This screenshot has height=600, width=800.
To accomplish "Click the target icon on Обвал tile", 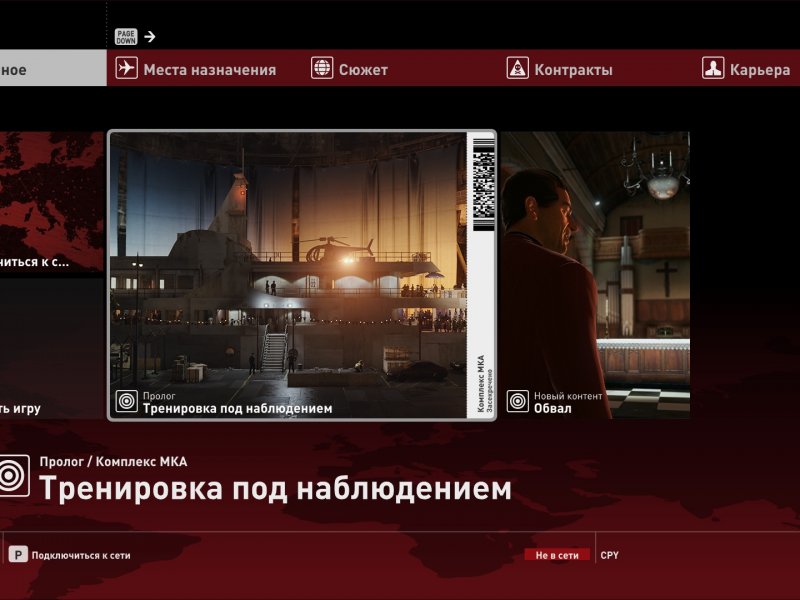I will tap(517, 401).
